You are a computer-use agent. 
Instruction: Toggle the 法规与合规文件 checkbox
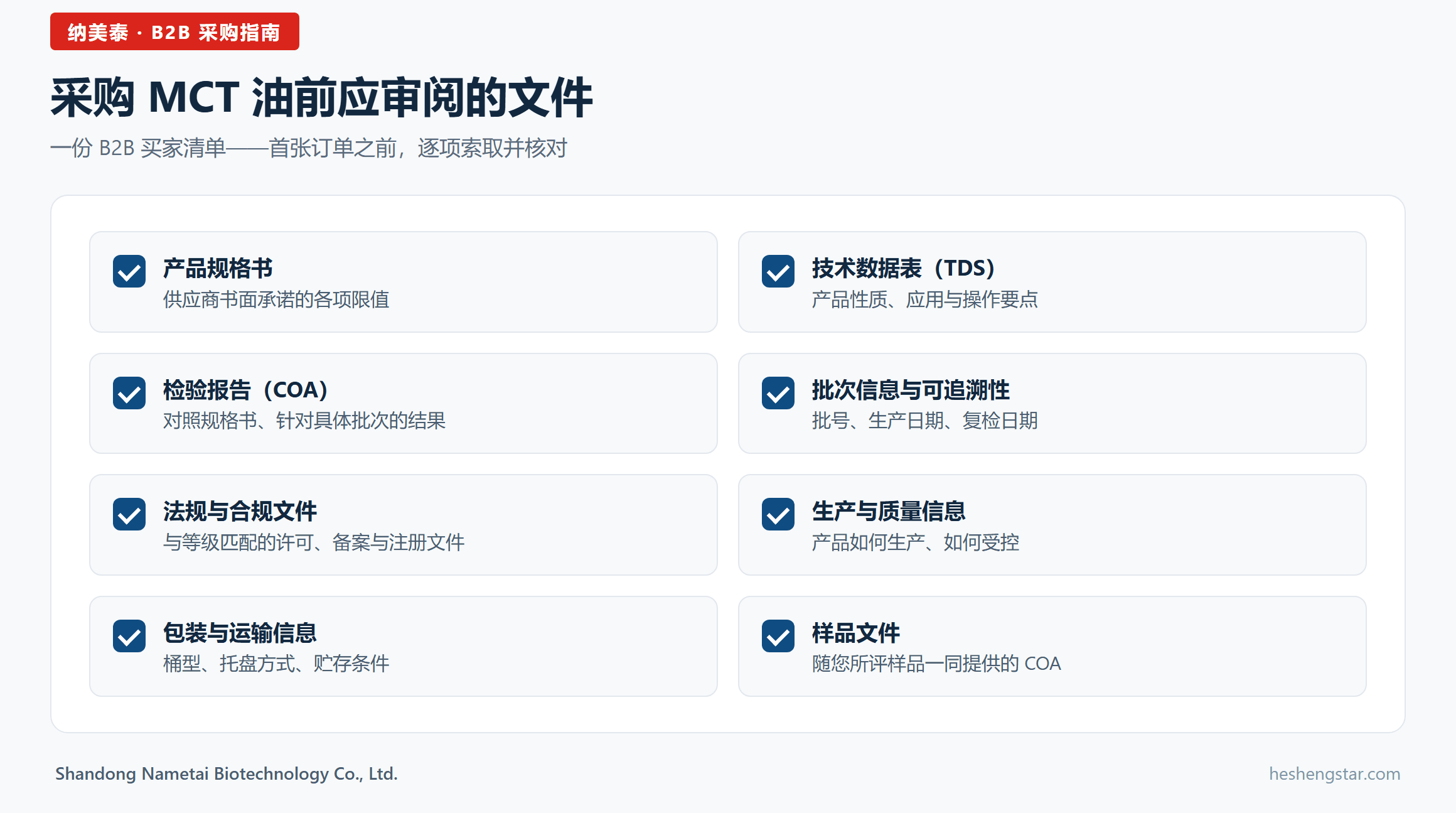point(129,514)
